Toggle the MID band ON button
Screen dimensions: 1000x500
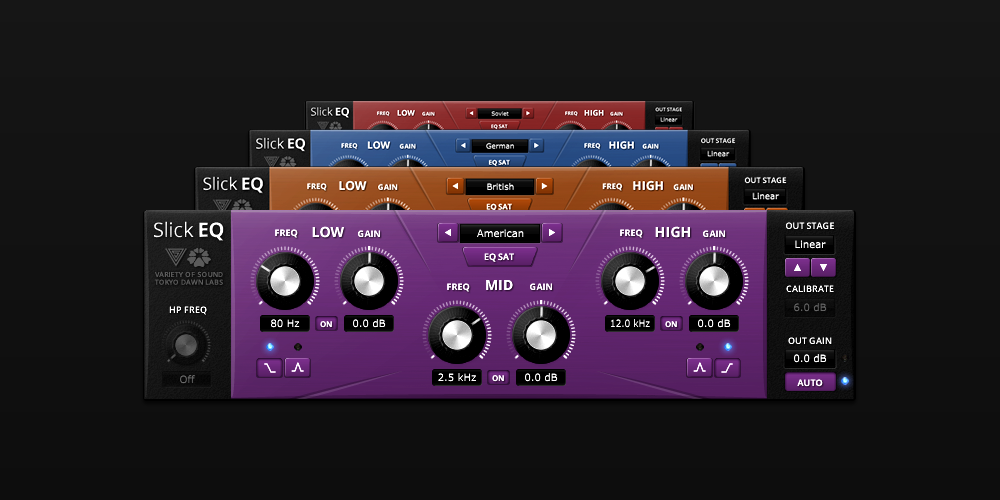pyautogui.click(x=498, y=378)
